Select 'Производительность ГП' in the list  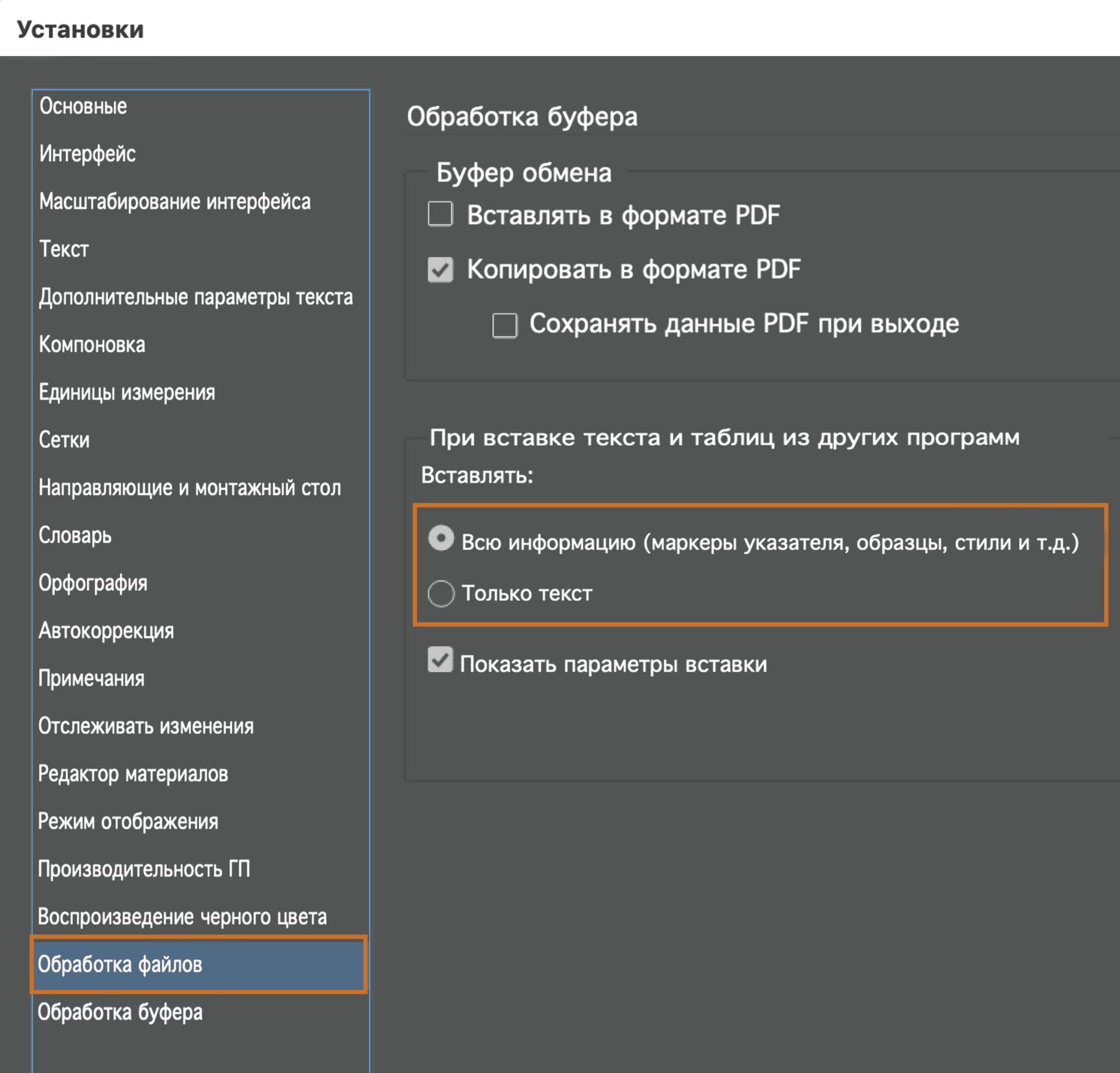(x=143, y=869)
